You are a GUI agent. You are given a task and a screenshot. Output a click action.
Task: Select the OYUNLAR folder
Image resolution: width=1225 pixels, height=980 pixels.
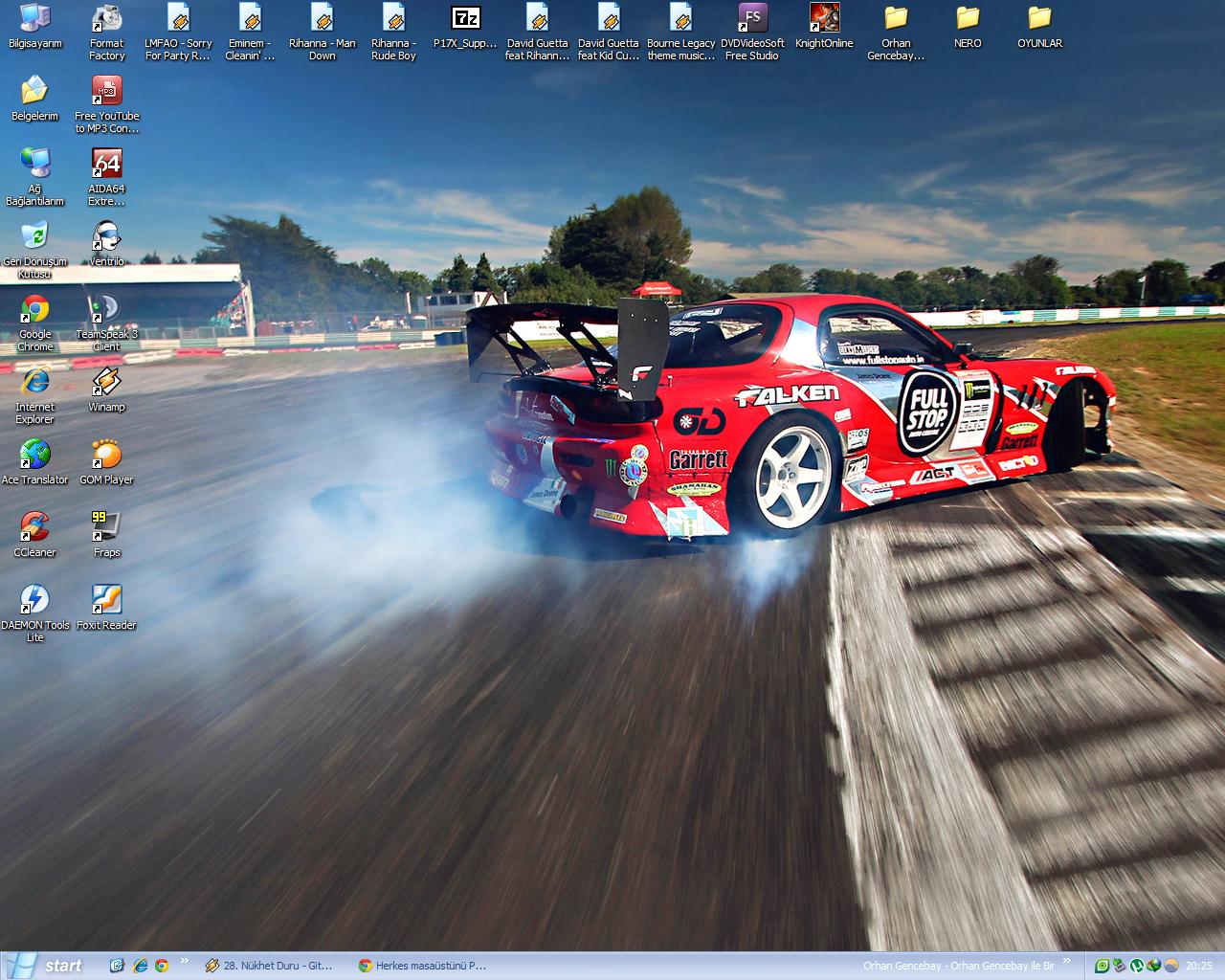1039,27
